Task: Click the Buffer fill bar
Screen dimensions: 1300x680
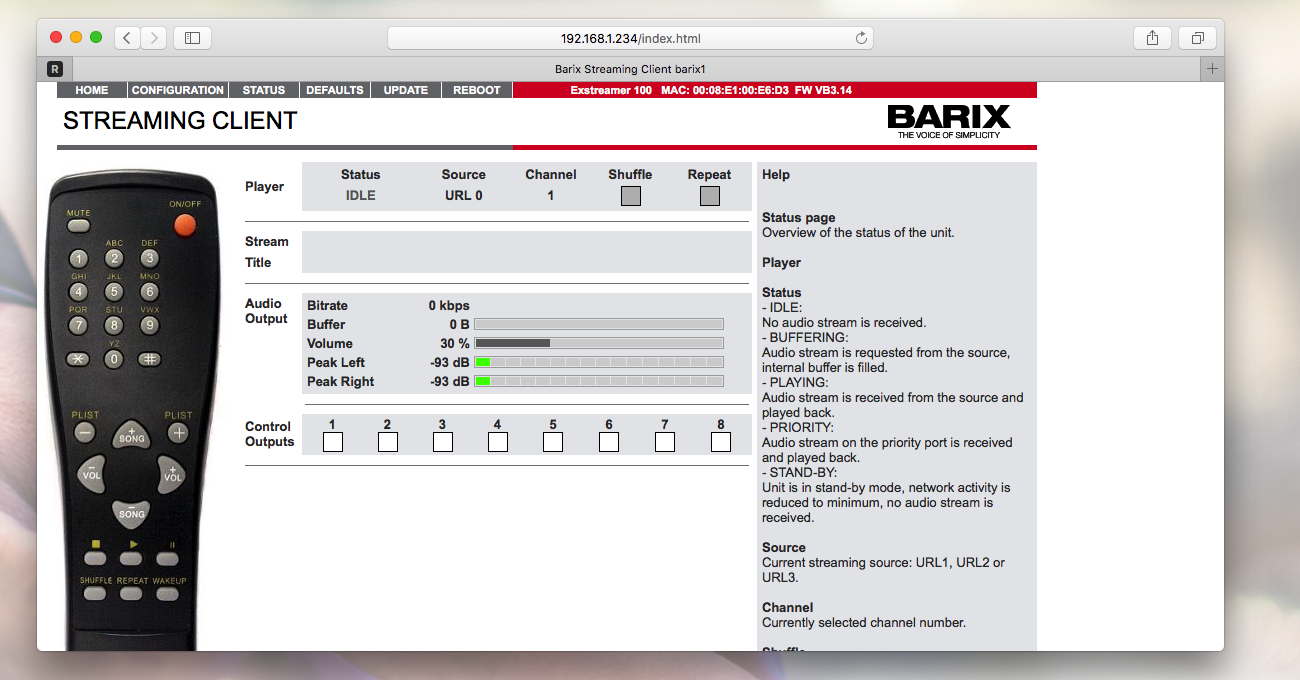Action: [x=599, y=324]
